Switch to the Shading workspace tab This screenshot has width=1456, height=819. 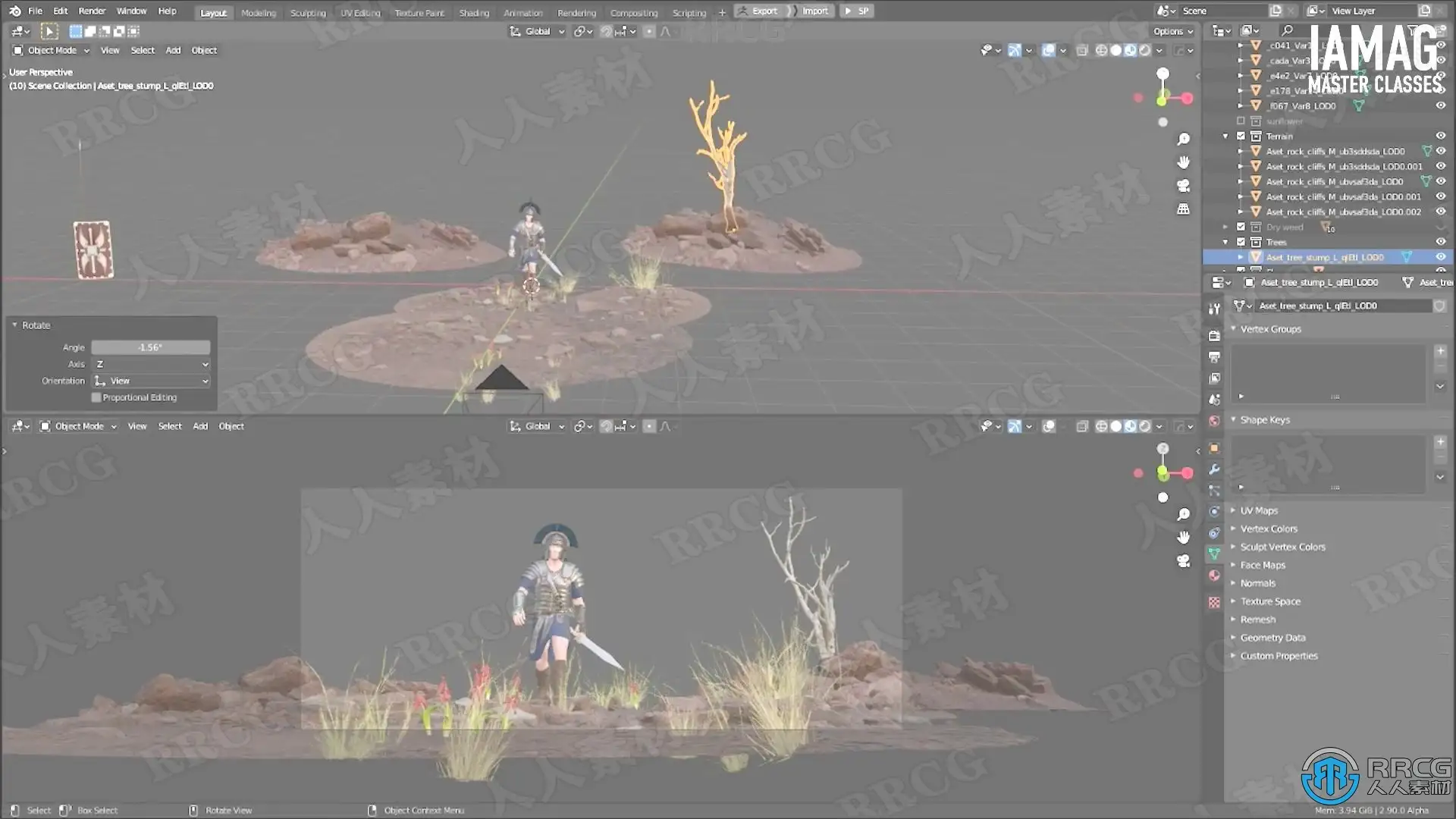(474, 13)
